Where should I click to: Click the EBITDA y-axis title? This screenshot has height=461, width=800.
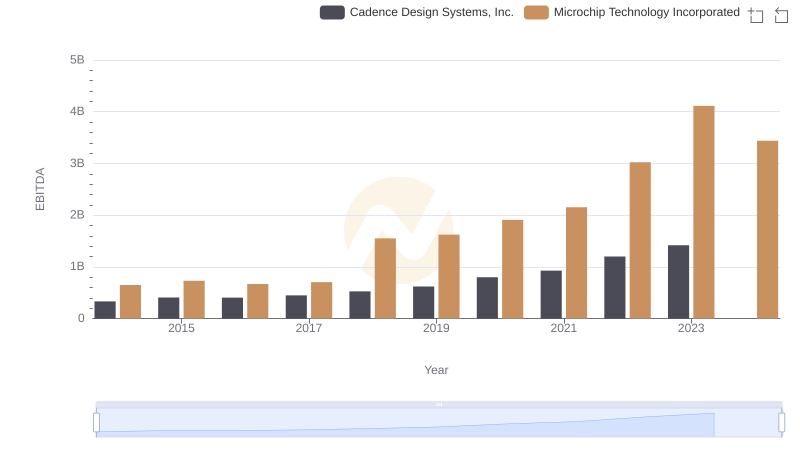coord(41,189)
